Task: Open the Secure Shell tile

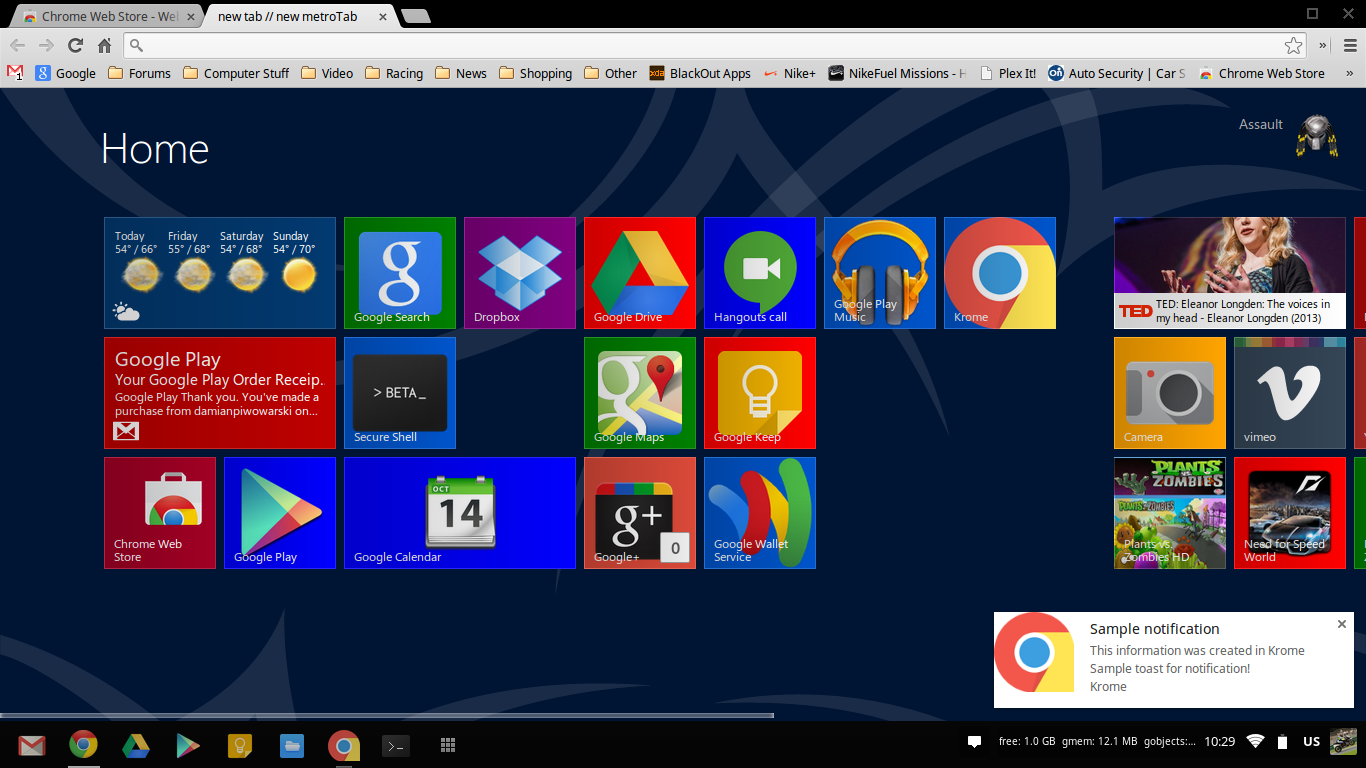Action: (x=400, y=393)
